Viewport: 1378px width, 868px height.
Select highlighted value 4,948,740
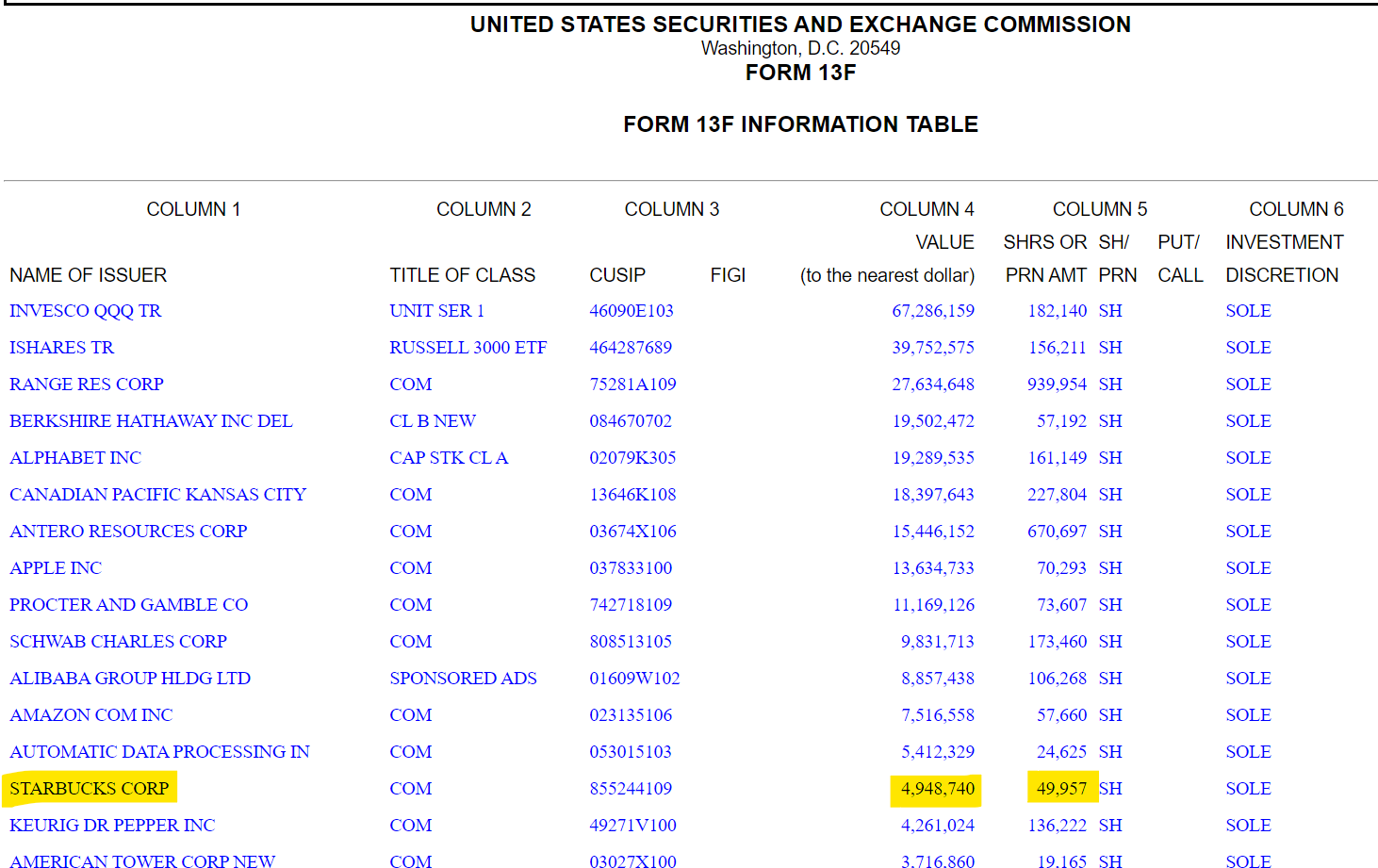pos(938,789)
